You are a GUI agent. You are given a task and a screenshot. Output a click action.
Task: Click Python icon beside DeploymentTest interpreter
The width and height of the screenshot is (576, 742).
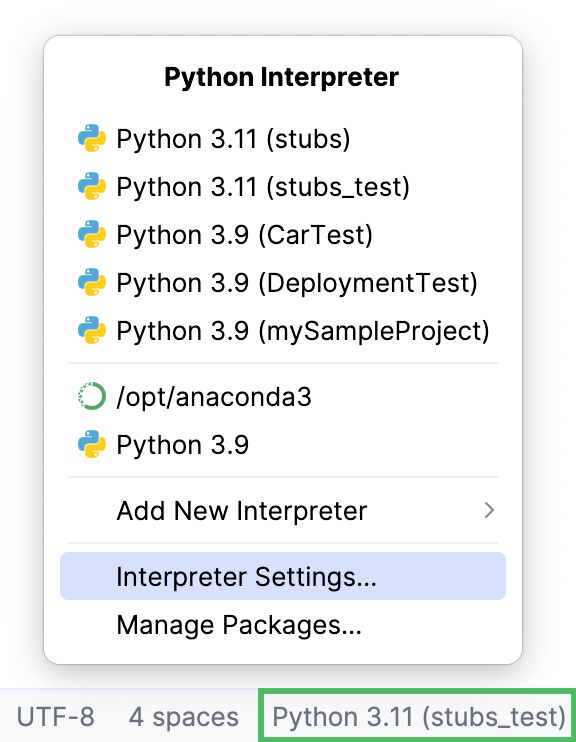click(92, 283)
